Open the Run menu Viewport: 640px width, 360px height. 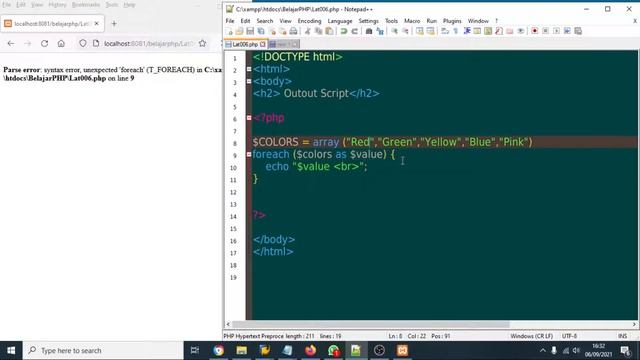[x=432, y=21]
